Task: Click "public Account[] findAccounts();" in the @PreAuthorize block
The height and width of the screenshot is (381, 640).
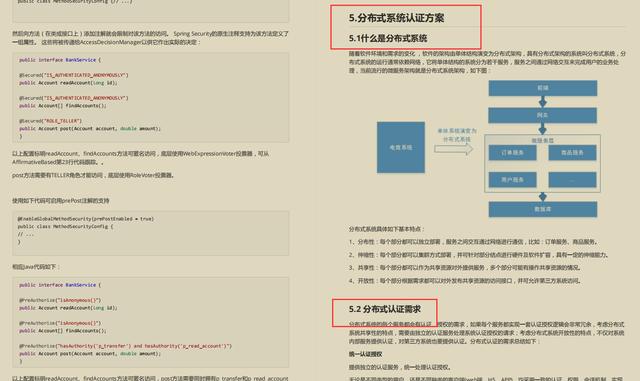Action: [62, 331]
